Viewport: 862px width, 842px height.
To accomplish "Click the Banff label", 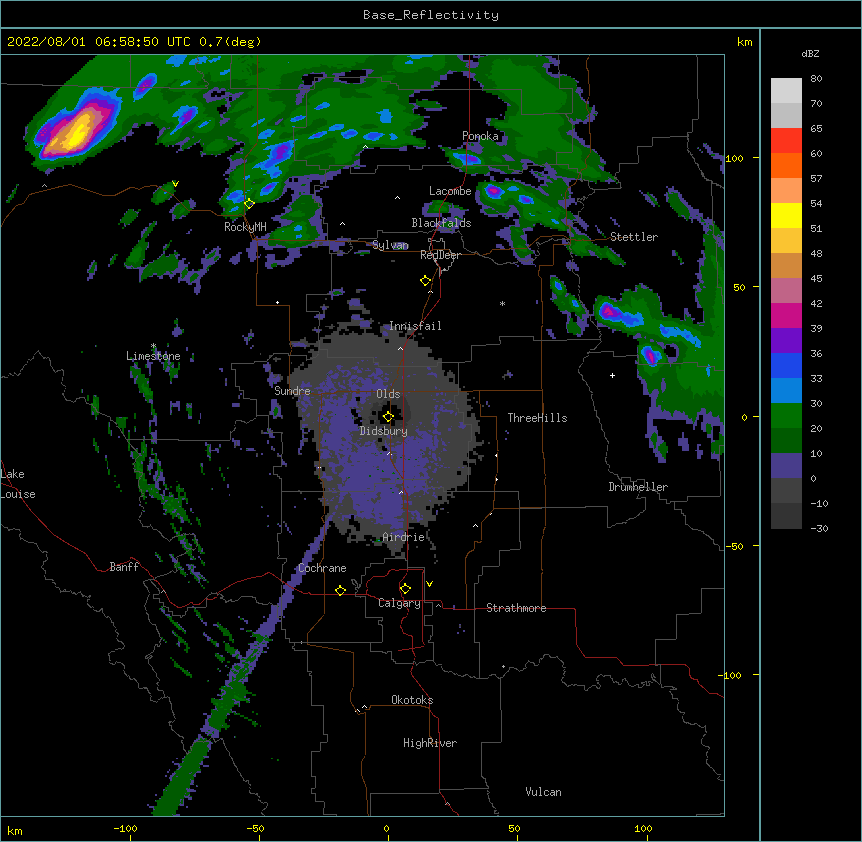I will click(x=124, y=567).
